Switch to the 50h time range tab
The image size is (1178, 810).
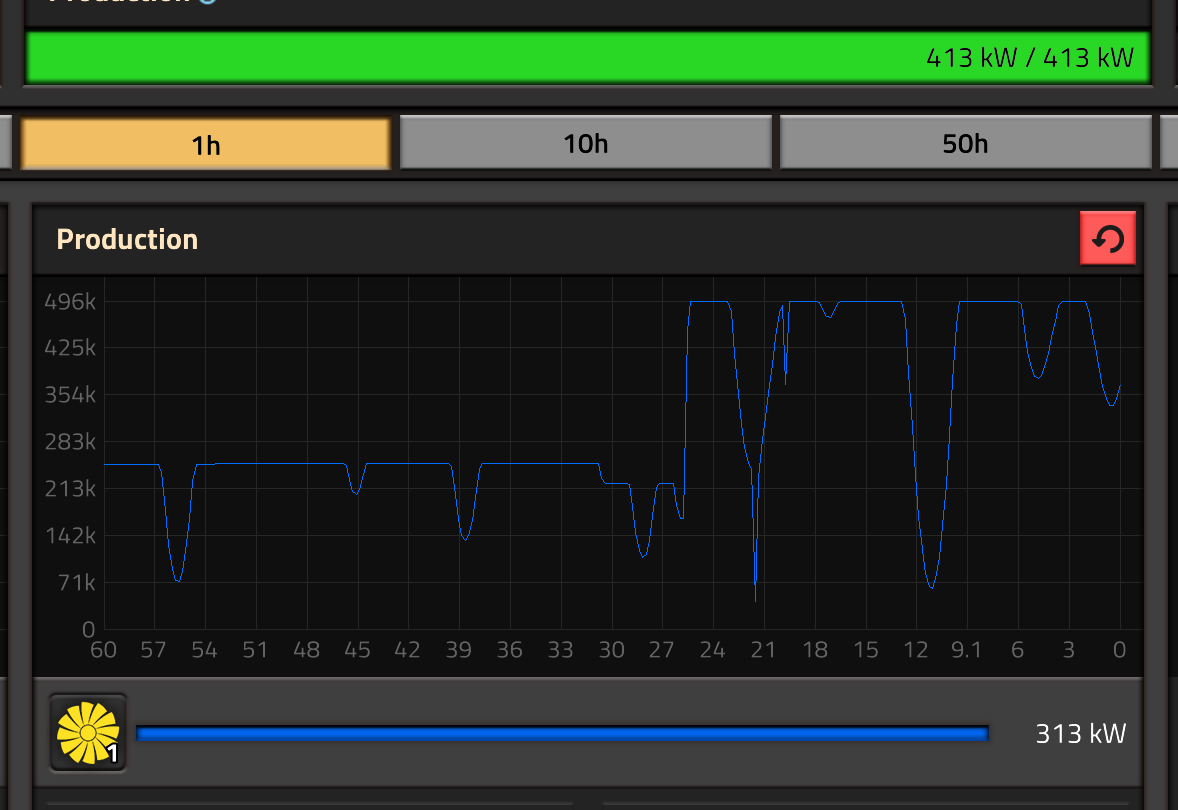963,143
